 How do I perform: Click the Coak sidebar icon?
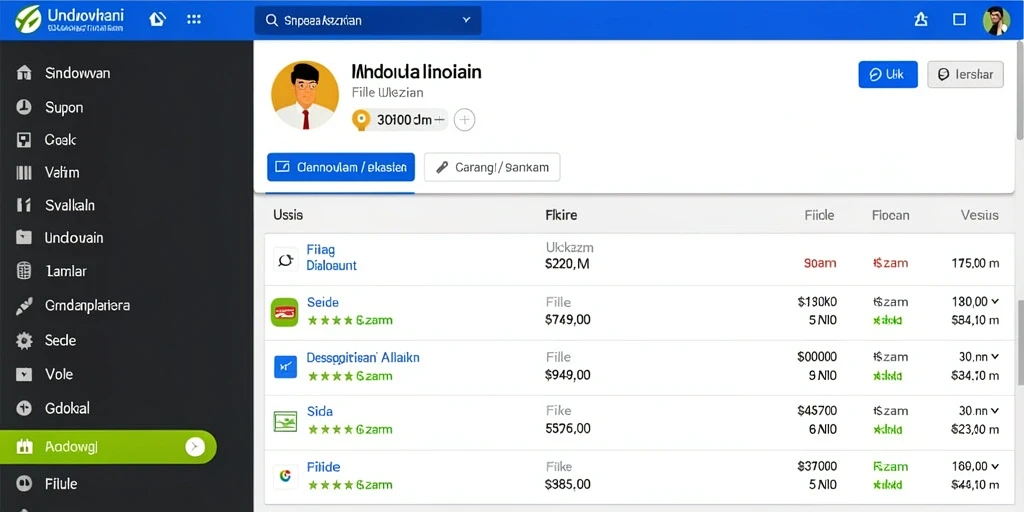click(24, 140)
